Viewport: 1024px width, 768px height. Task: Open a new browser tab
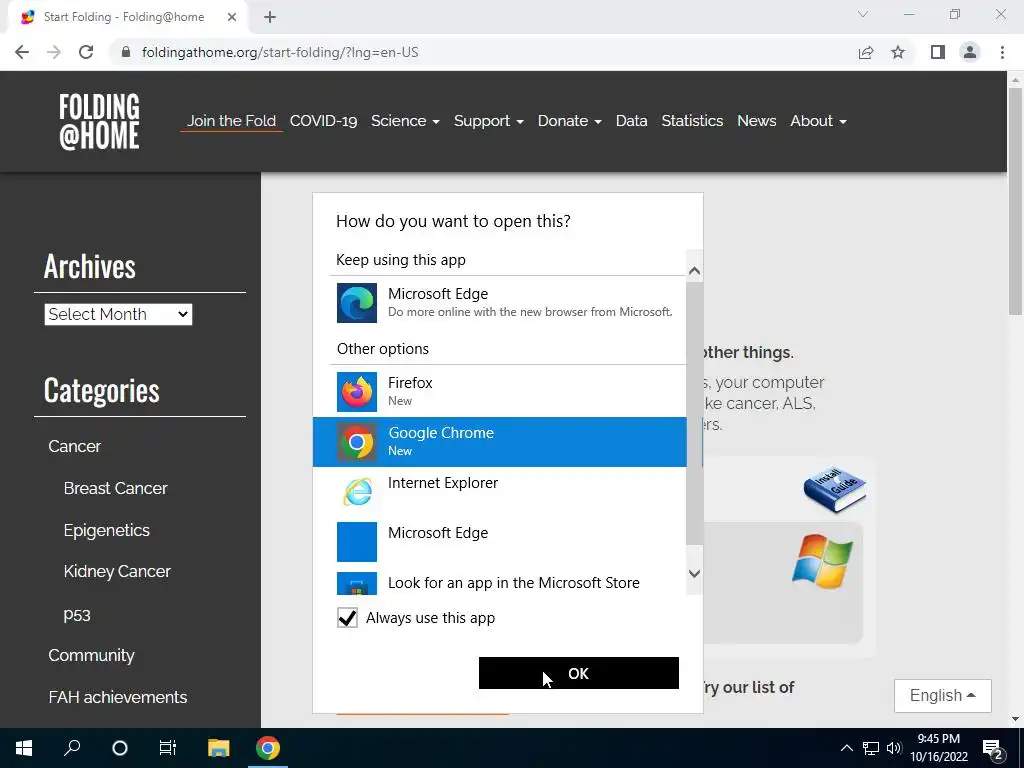coord(270,17)
